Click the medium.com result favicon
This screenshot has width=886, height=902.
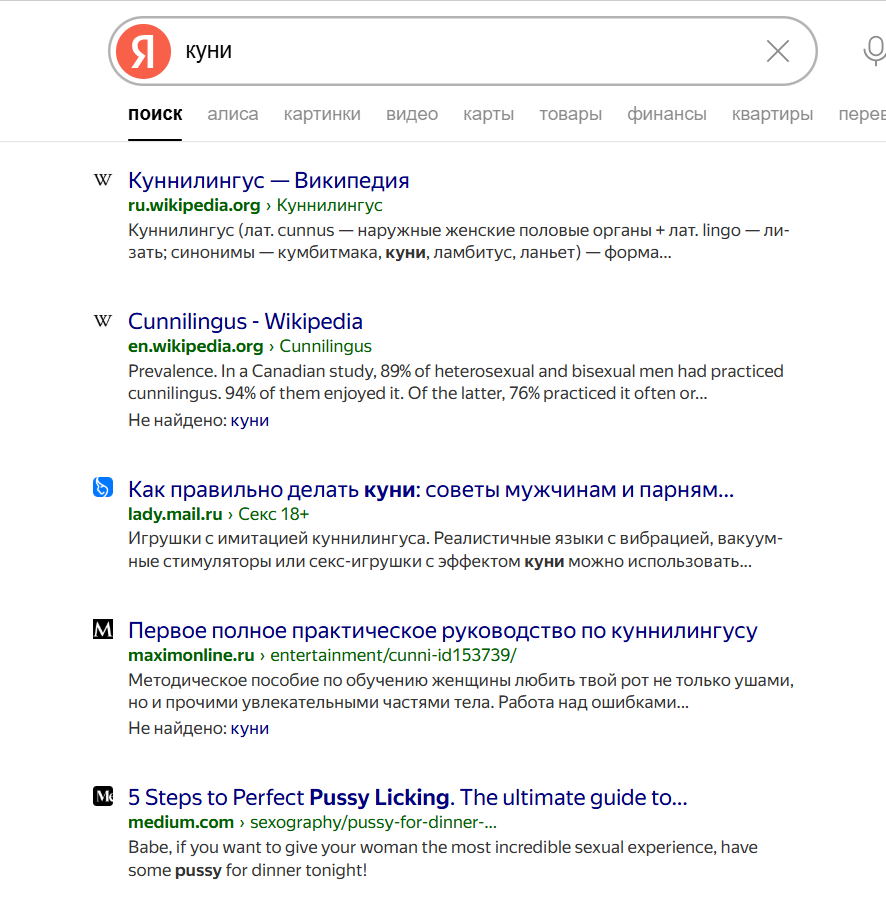(102, 797)
